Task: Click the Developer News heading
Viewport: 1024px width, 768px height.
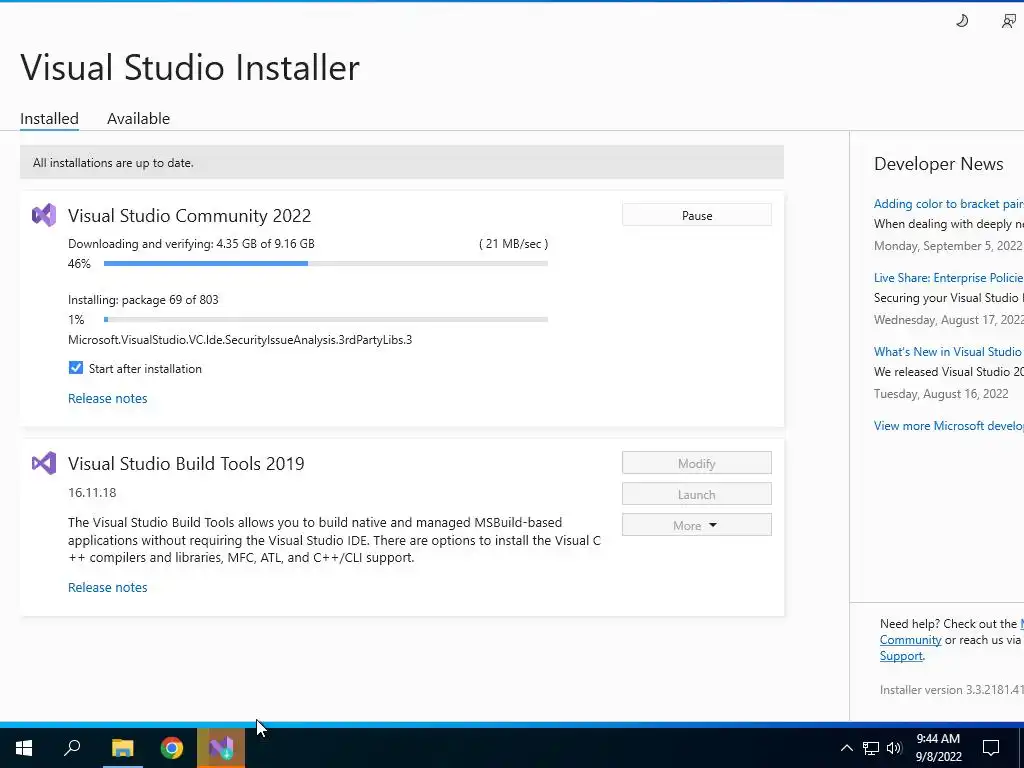Action: pyautogui.click(x=938, y=164)
